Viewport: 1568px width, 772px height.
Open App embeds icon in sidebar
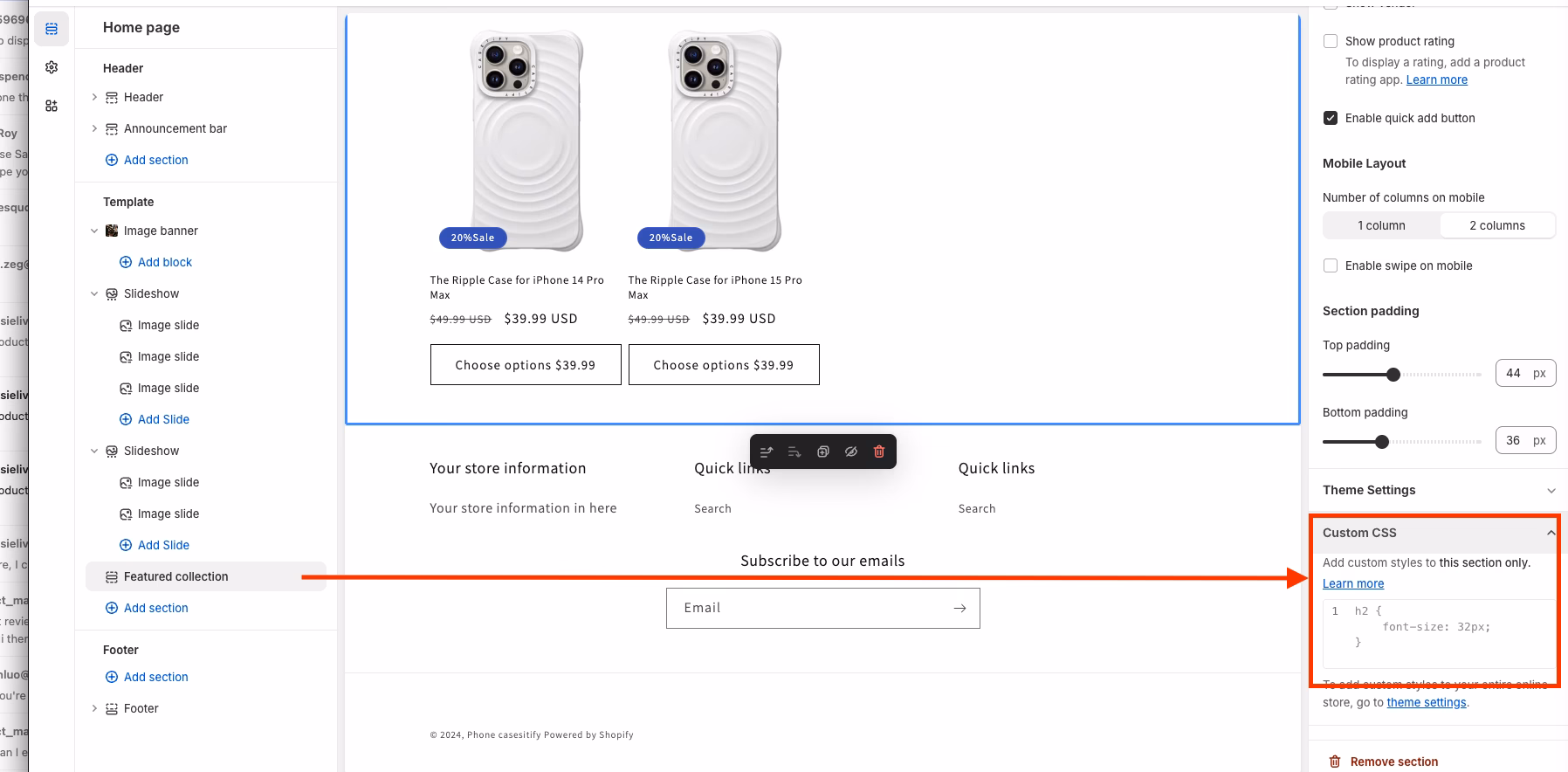tap(52, 105)
